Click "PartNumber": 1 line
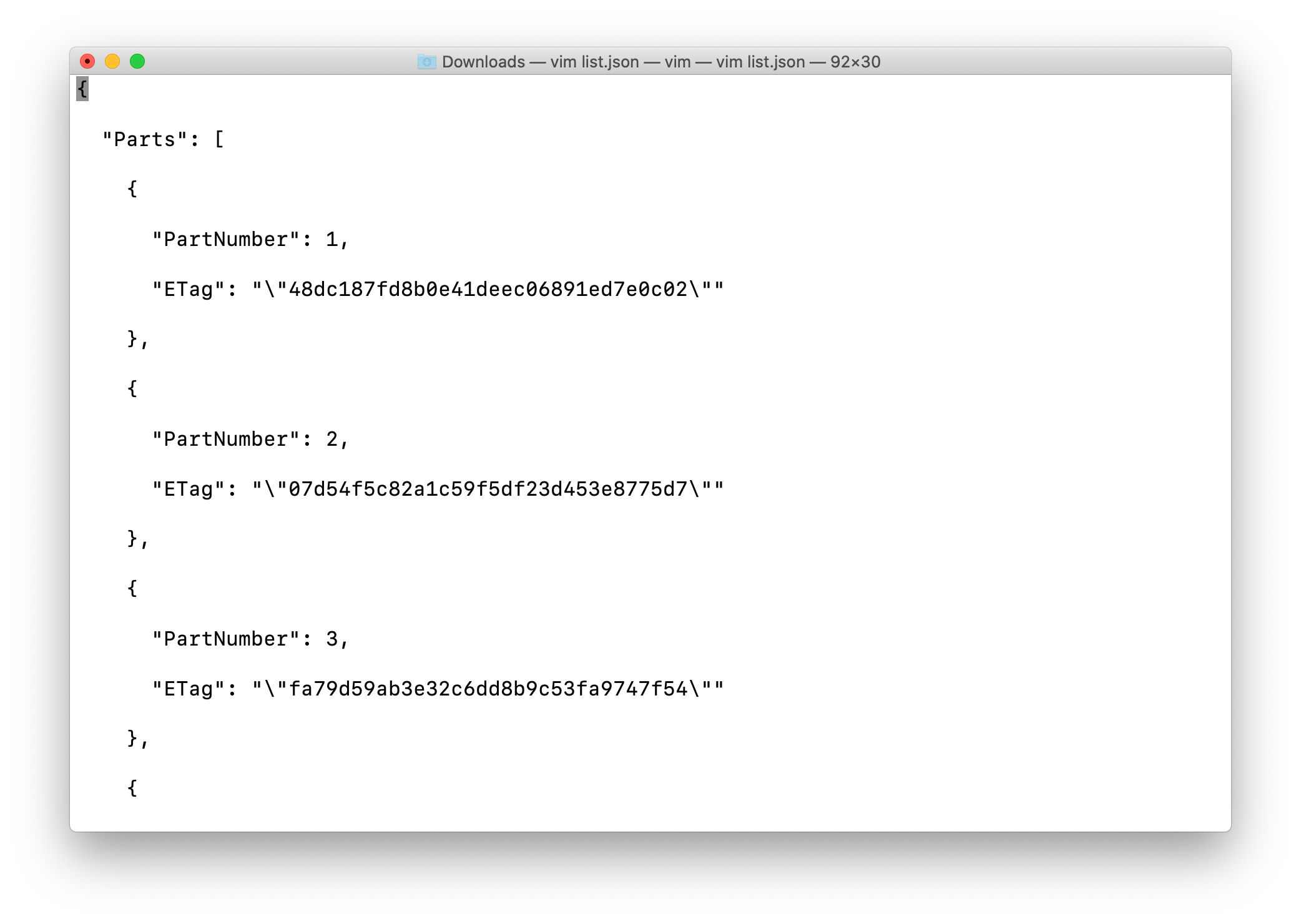 click(x=250, y=239)
